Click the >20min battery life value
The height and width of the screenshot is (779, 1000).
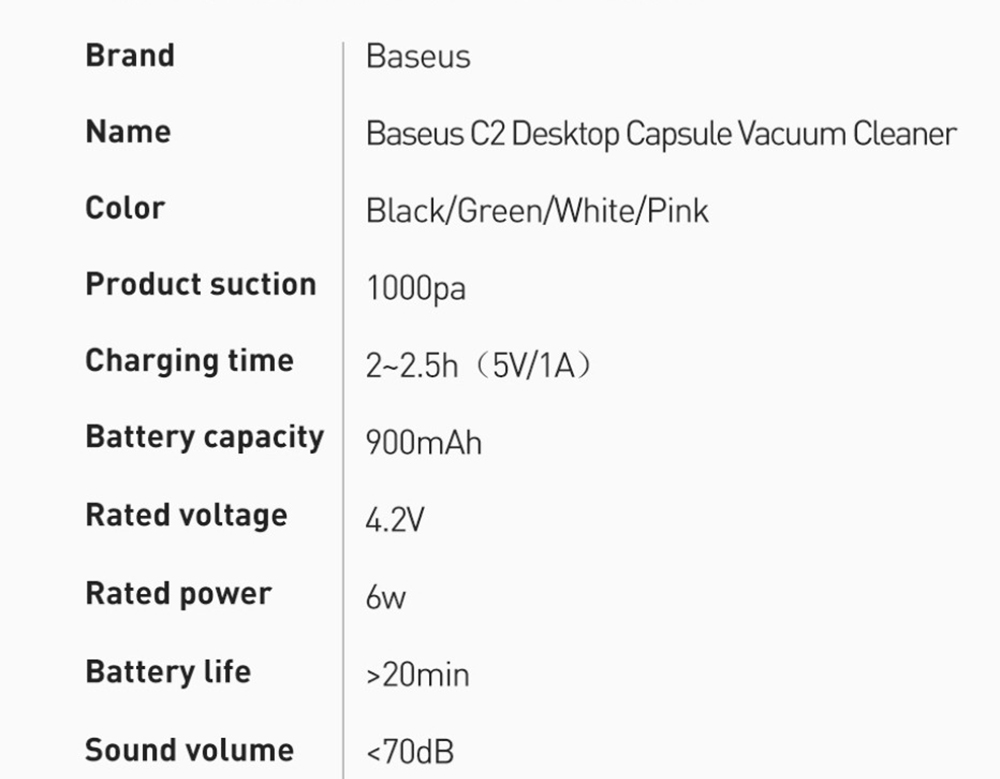(x=417, y=675)
